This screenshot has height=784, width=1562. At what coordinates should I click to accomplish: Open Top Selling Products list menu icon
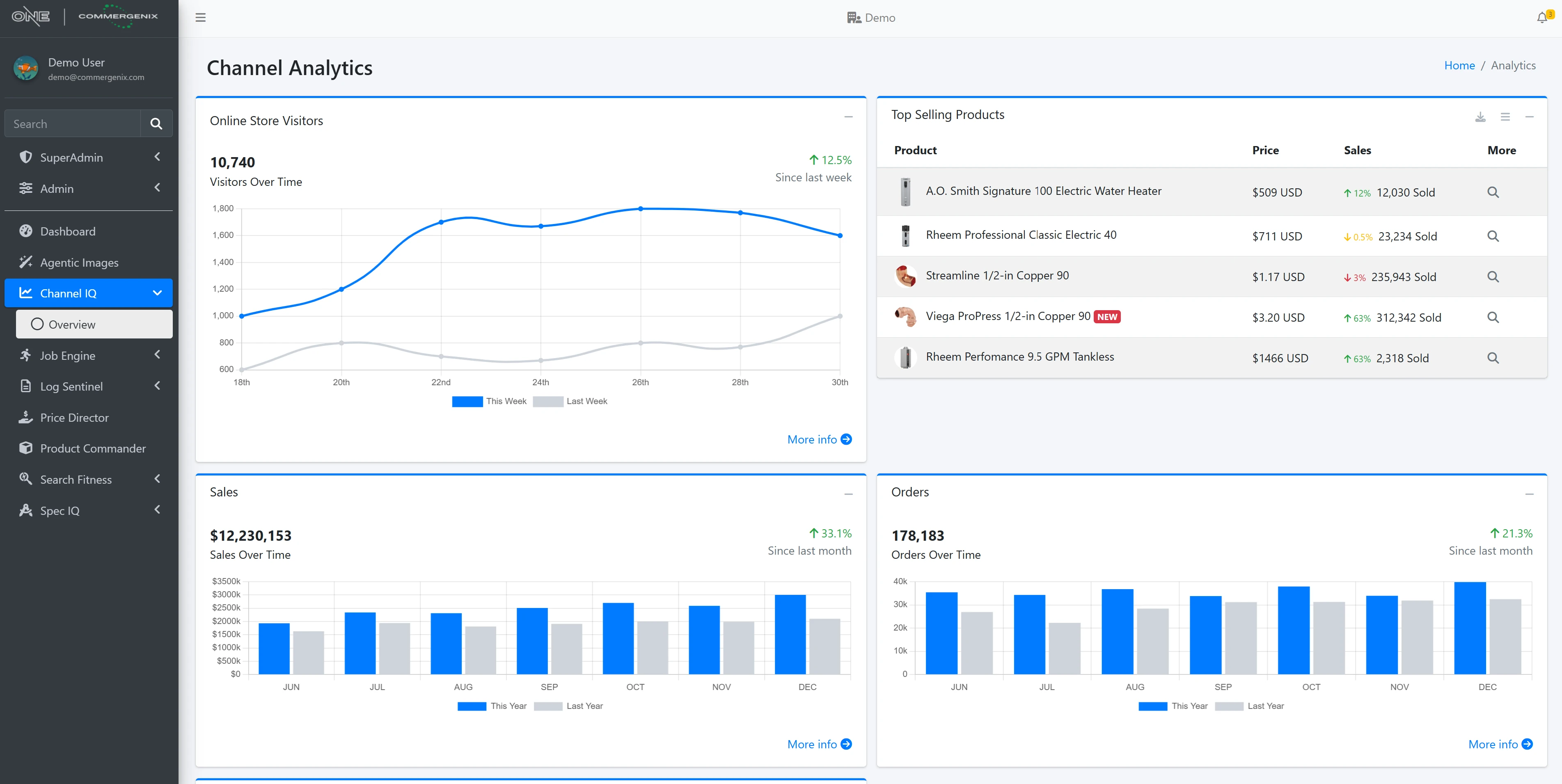point(1505,117)
